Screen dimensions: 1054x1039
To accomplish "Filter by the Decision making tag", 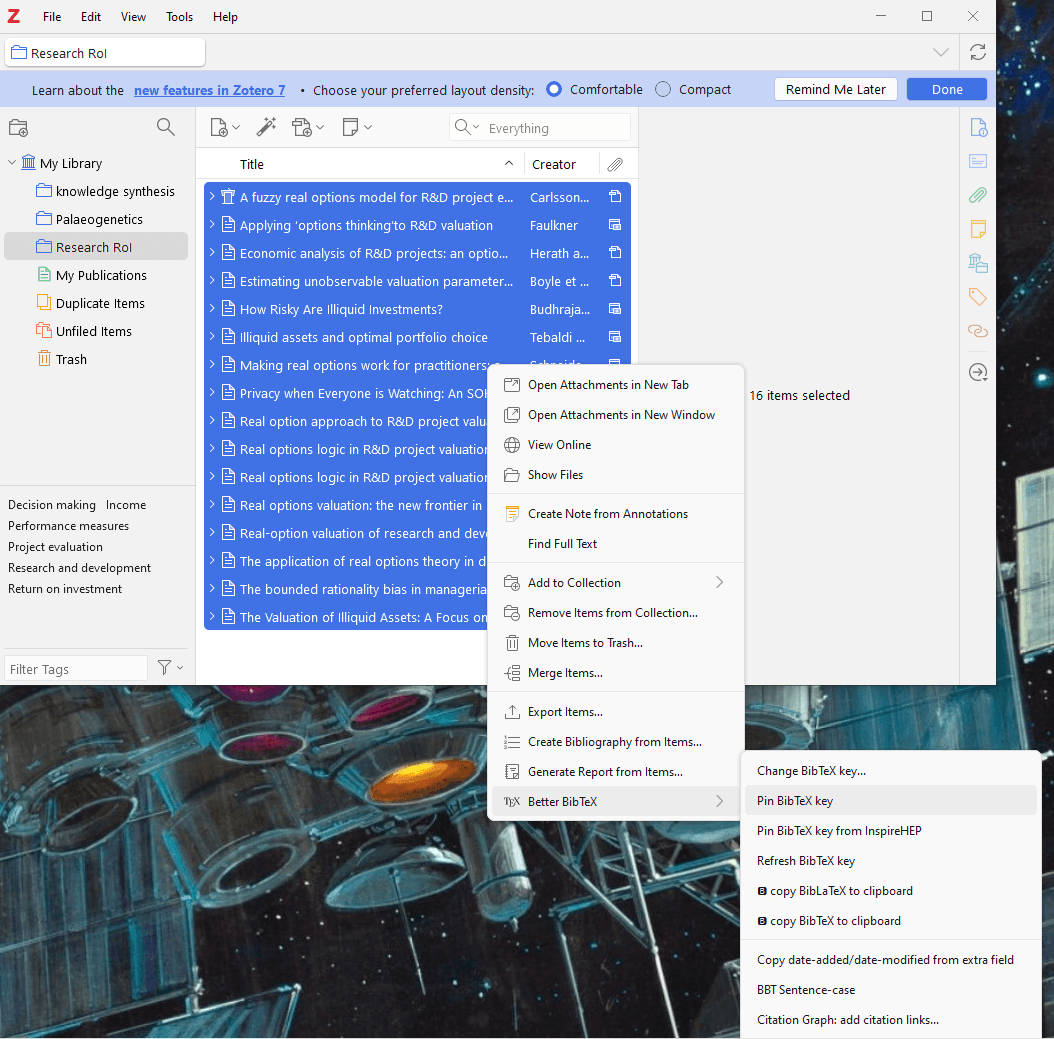I will [x=52, y=505].
